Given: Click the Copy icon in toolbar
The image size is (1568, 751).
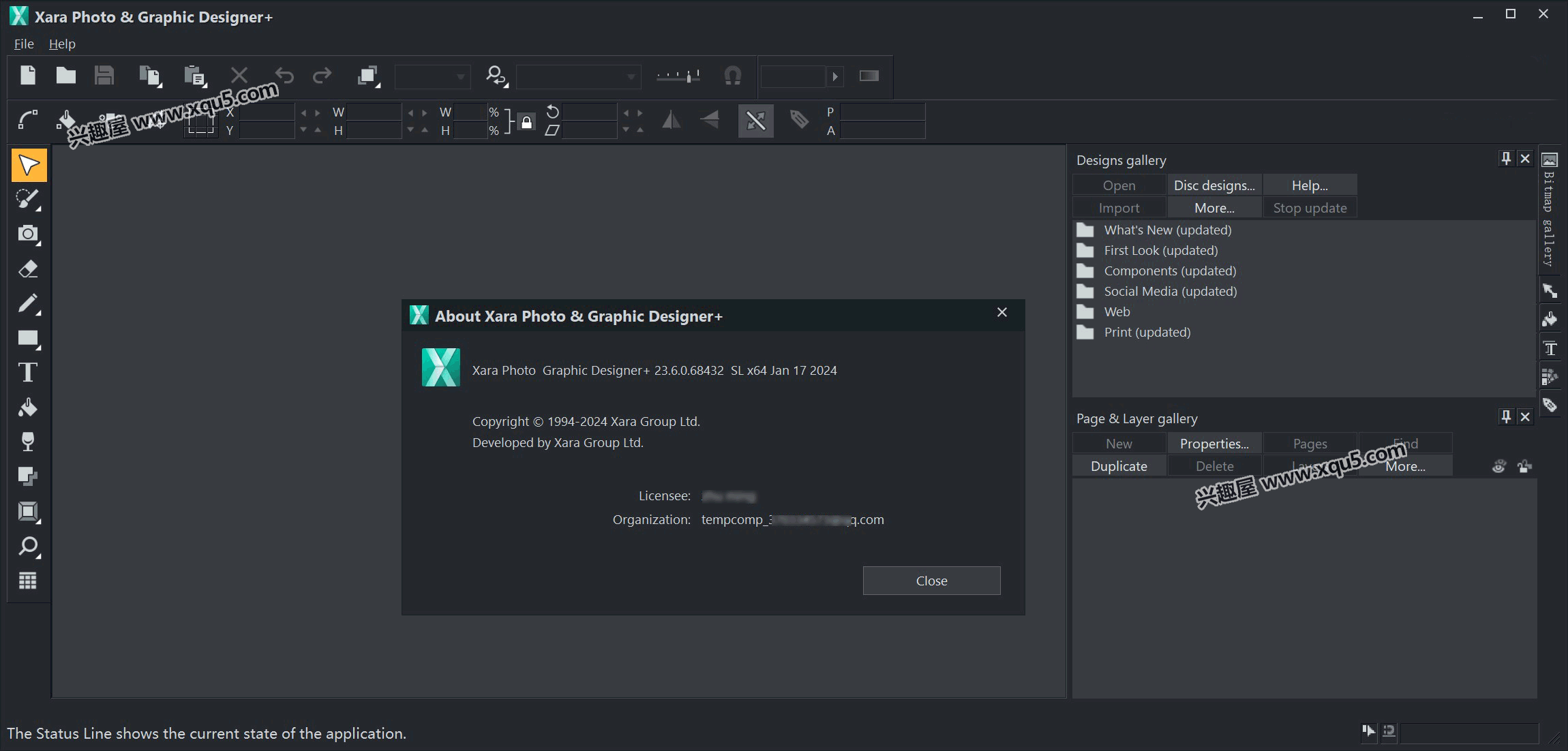Looking at the screenshot, I should click(x=150, y=76).
